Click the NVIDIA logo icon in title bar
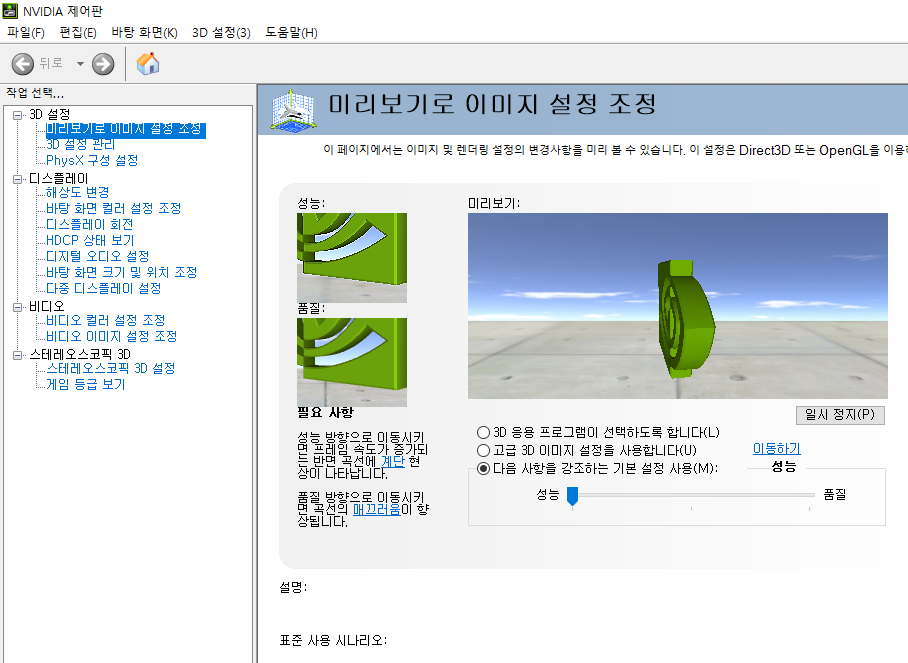Screen dimensions: 908x663 [11, 11]
